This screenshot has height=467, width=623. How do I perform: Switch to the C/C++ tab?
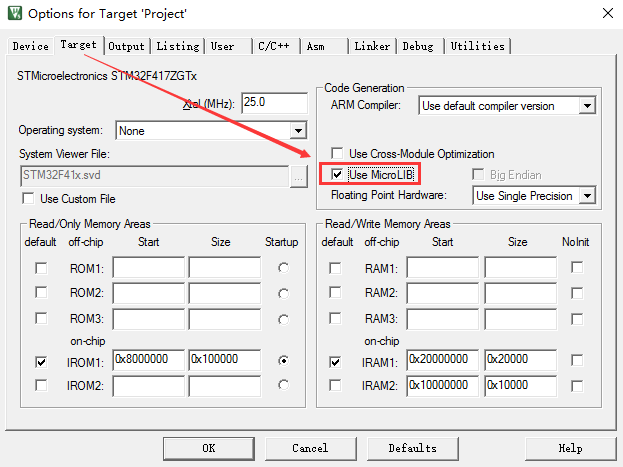tap(274, 46)
